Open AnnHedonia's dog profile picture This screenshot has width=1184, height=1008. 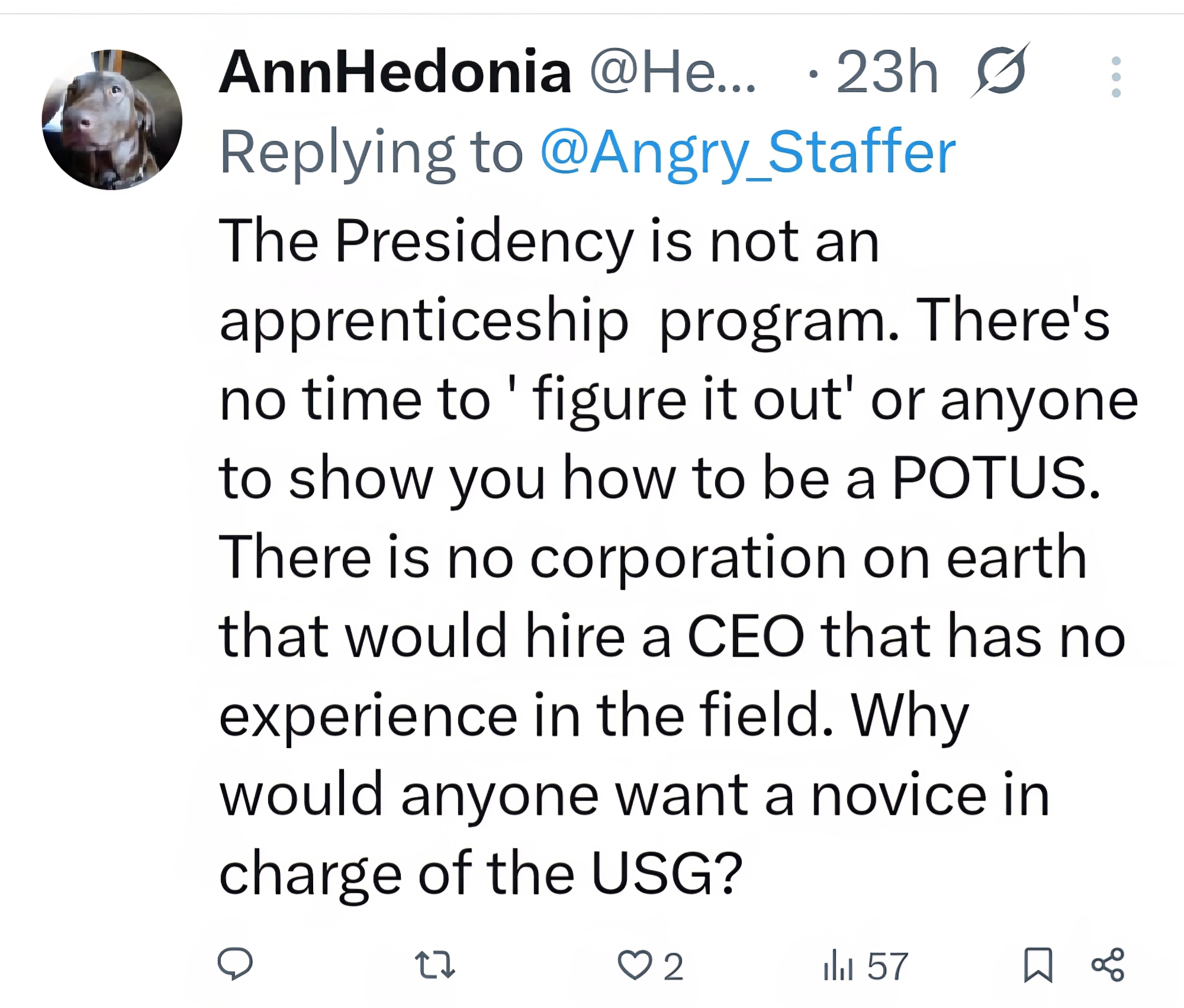coord(112,120)
